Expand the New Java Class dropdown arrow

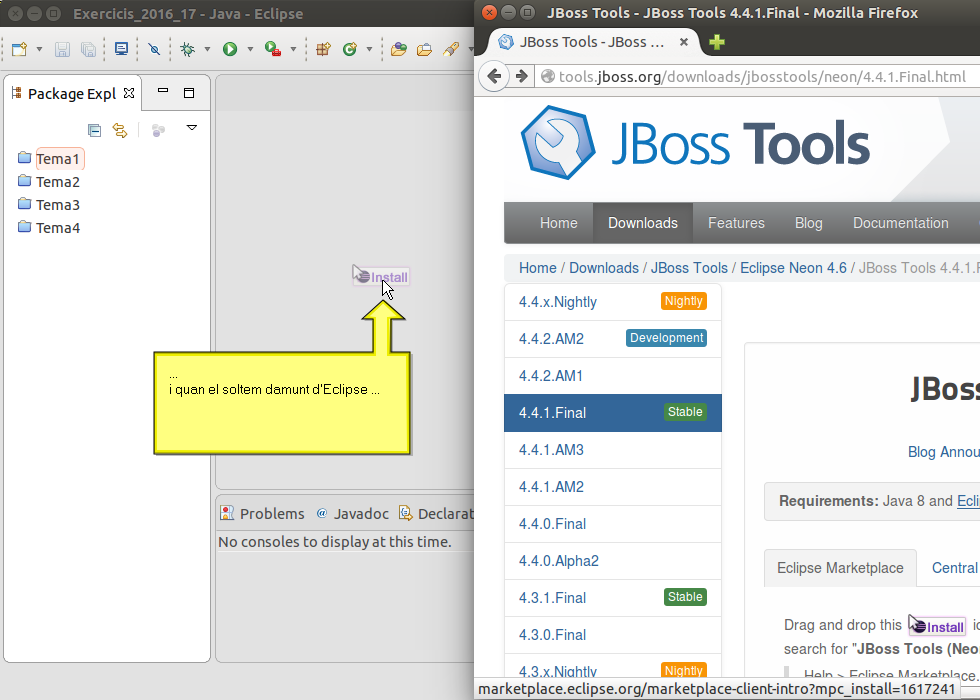point(369,49)
